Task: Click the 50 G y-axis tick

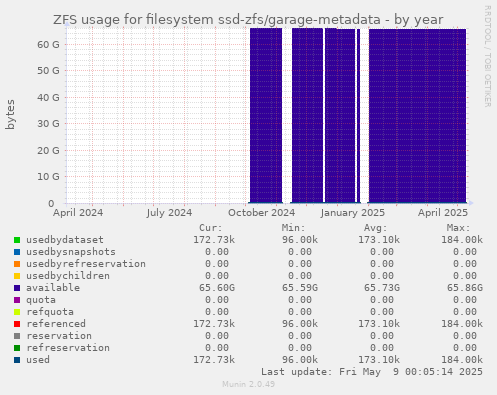Action: coord(48,71)
